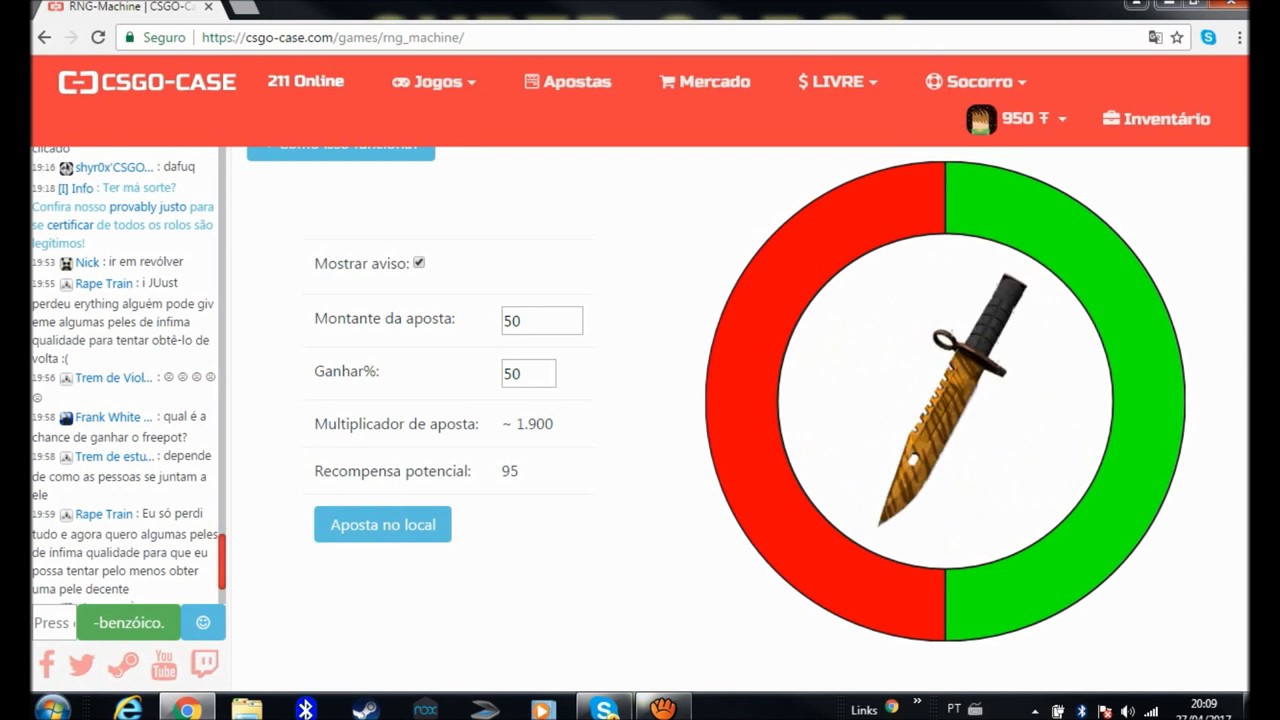The width and height of the screenshot is (1280, 720).
Task: Open the Twitter social link
Action: click(82, 664)
